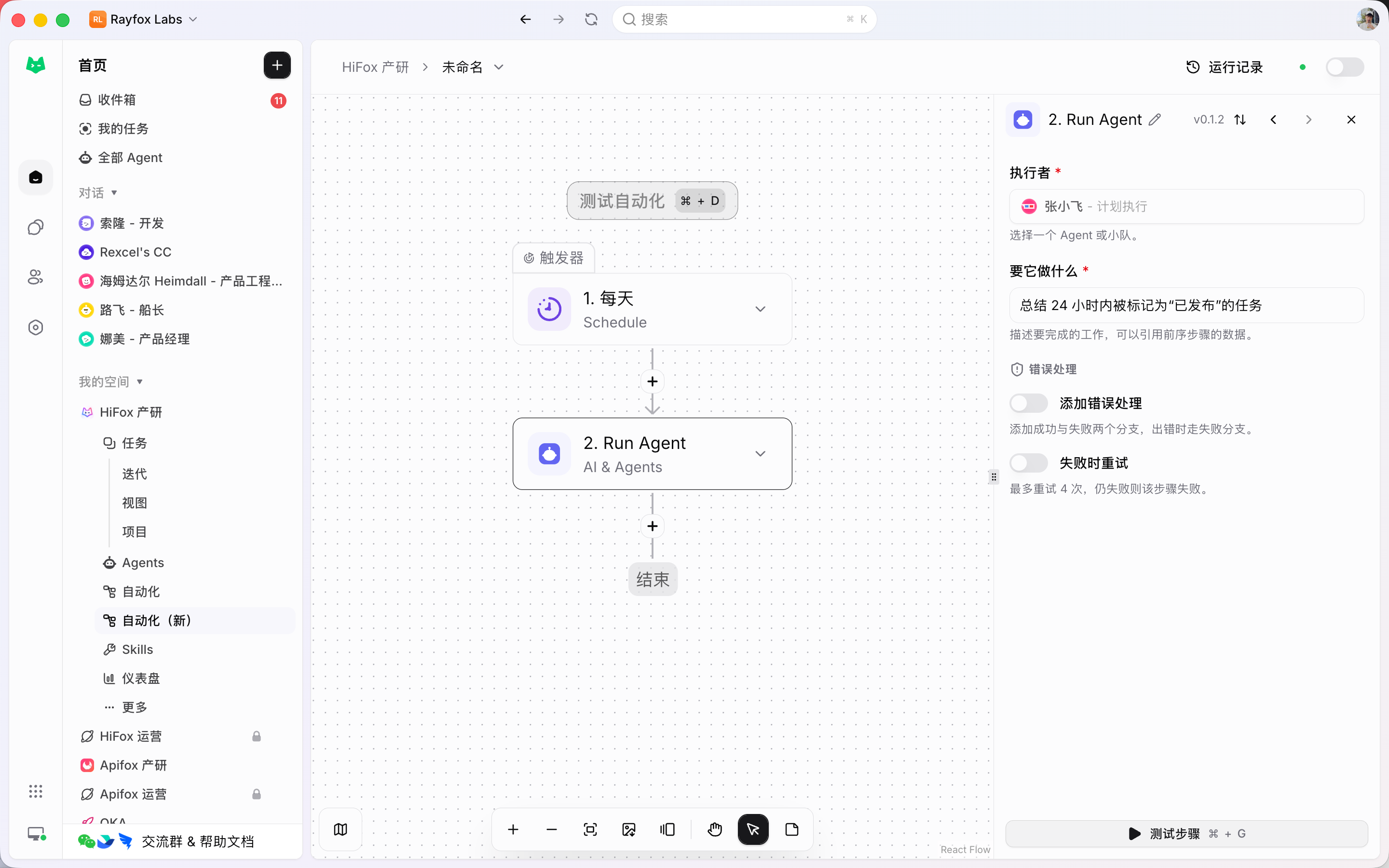Grab the panel resize handle dots
This screenshot has height=868, width=1389.
994,477
